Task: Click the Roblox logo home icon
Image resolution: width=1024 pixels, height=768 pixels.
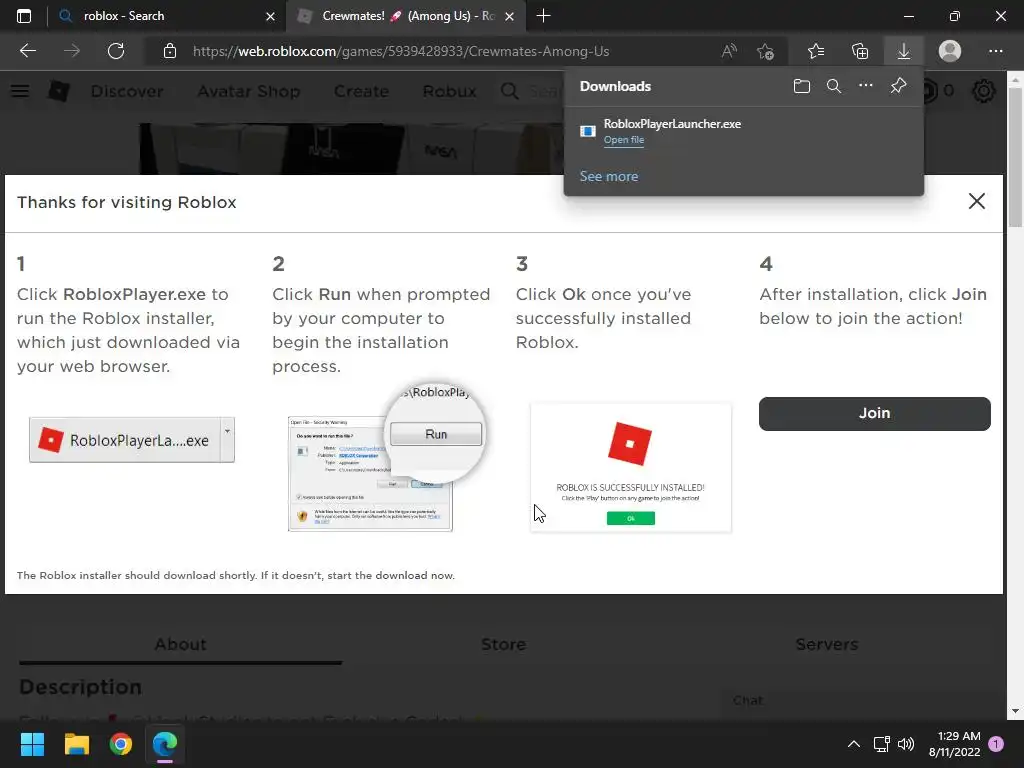Action: (x=59, y=91)
